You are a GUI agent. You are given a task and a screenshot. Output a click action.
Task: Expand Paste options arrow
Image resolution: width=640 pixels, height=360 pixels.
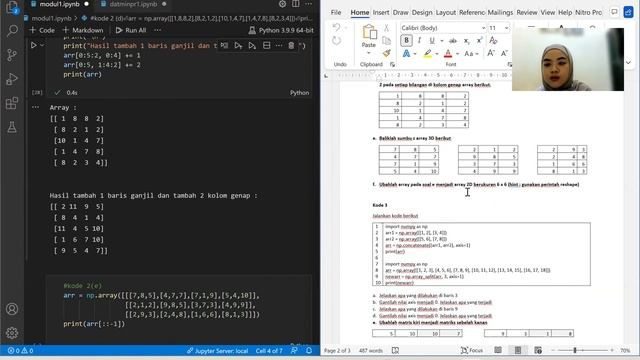point(369,53)
